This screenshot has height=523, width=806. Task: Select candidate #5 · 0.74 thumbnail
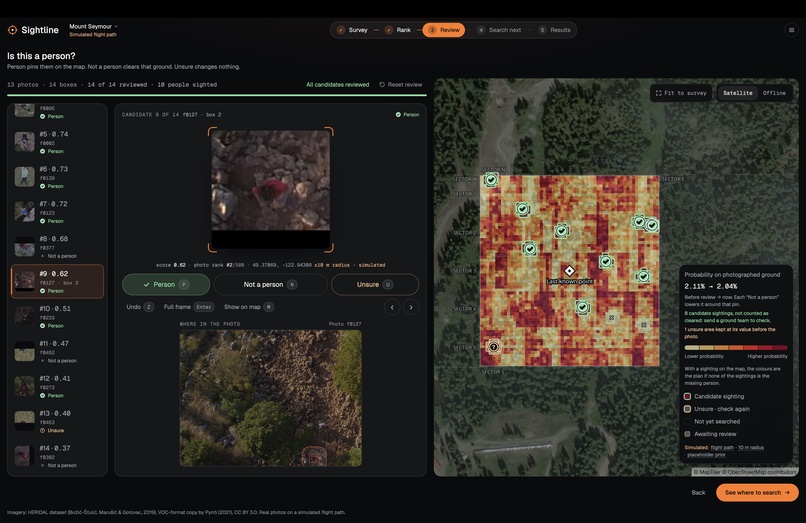pos(24,142)
